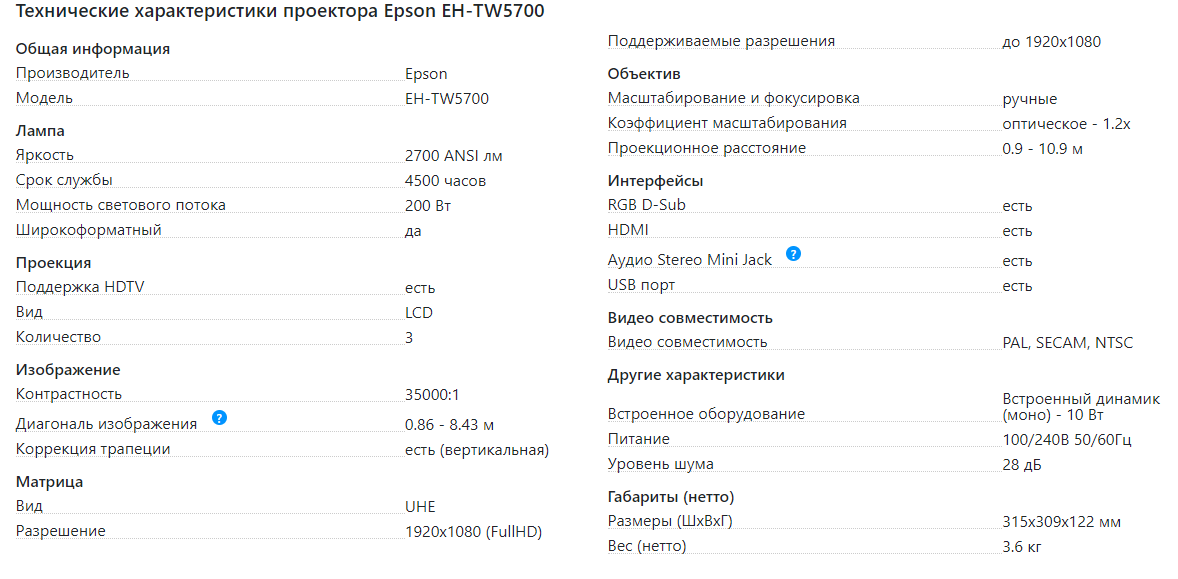Click the model value EH-TW5700

pyautogui.click(x=447, y=99)
